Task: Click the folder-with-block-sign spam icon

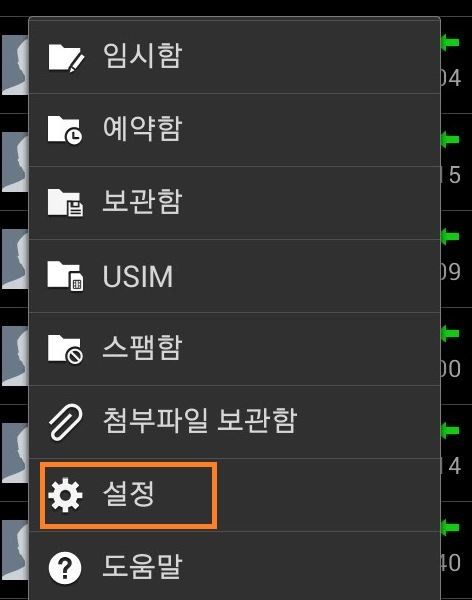Action: 65,349
